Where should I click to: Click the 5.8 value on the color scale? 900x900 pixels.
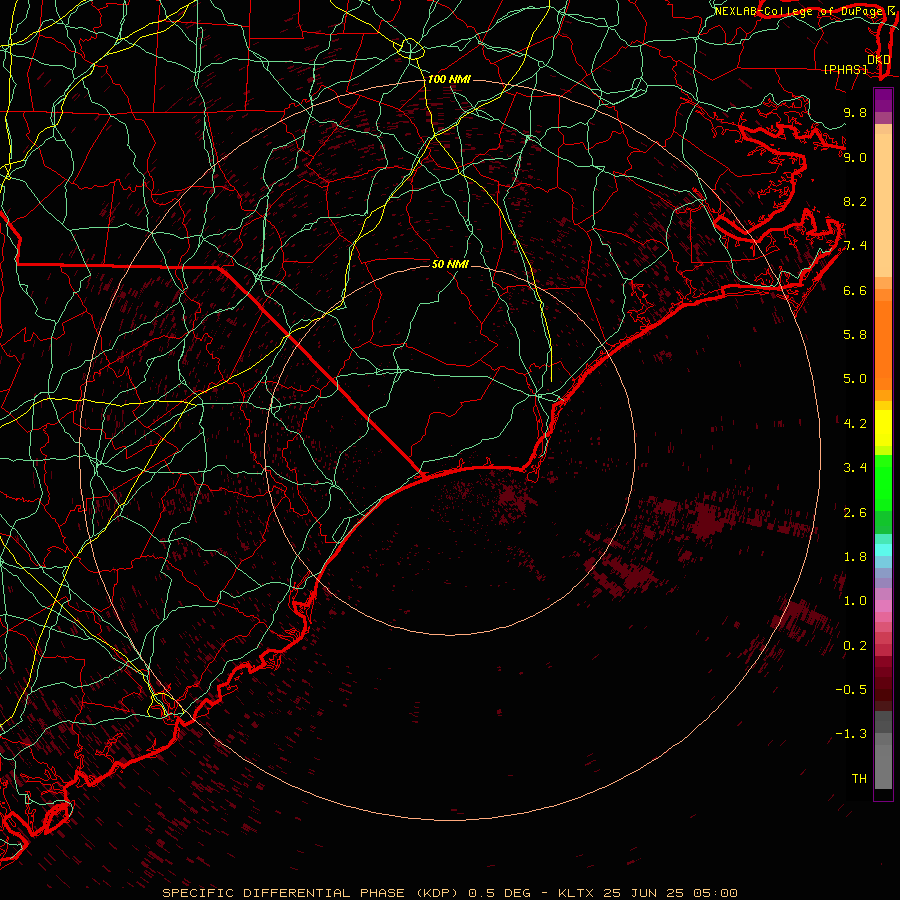pyautogui.click(x=855, y=335)
